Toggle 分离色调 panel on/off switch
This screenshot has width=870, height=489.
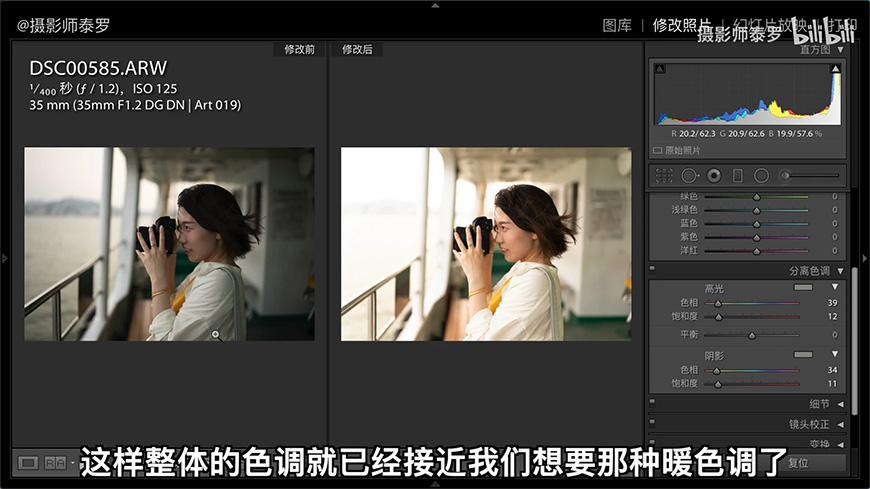click(652, 269)
